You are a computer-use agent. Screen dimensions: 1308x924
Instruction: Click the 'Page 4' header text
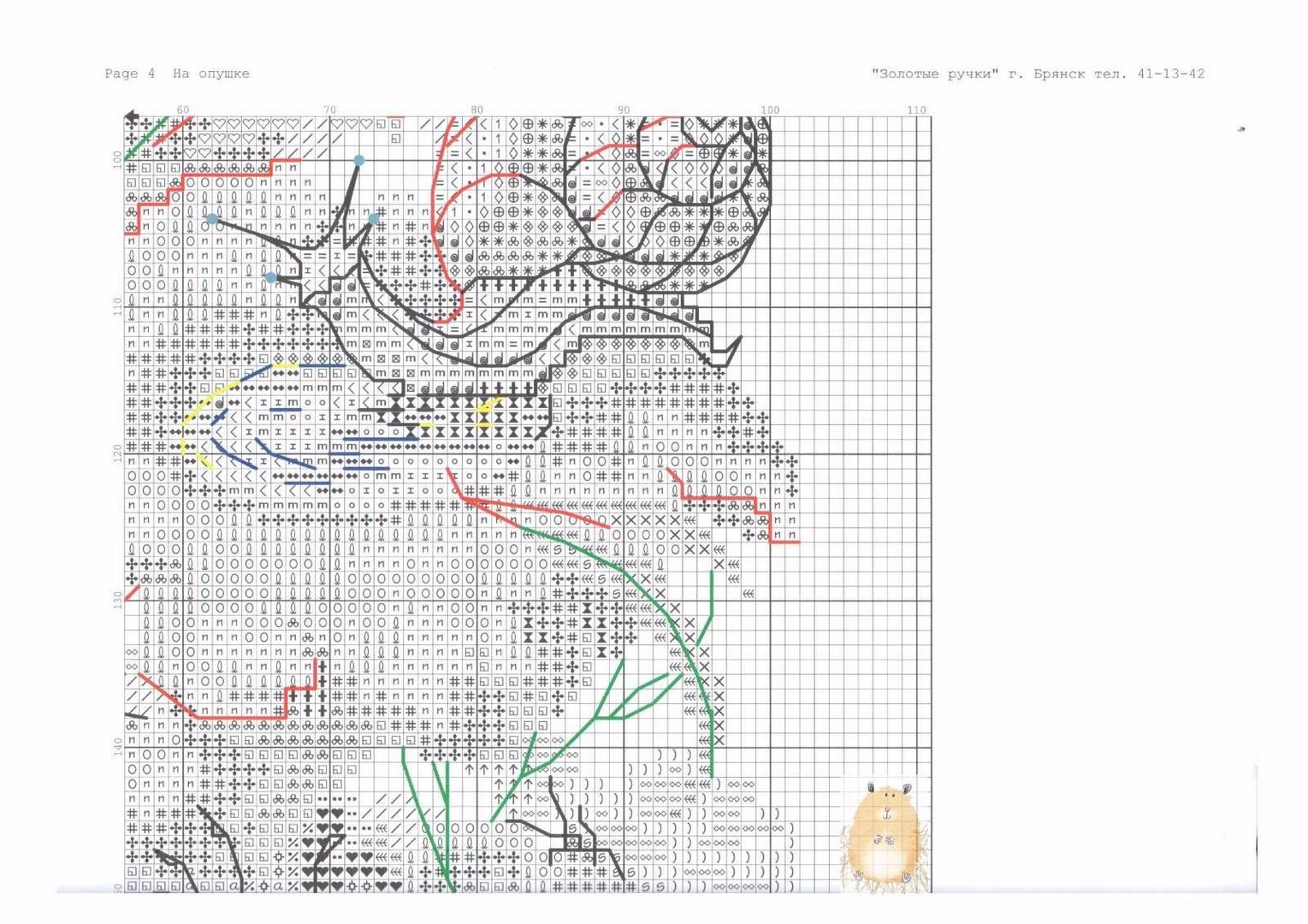tap(130, 74)
